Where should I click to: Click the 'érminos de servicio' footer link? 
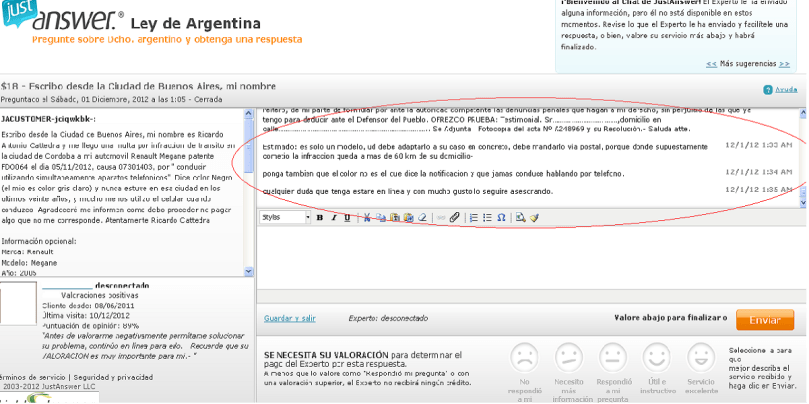point(34,378)
